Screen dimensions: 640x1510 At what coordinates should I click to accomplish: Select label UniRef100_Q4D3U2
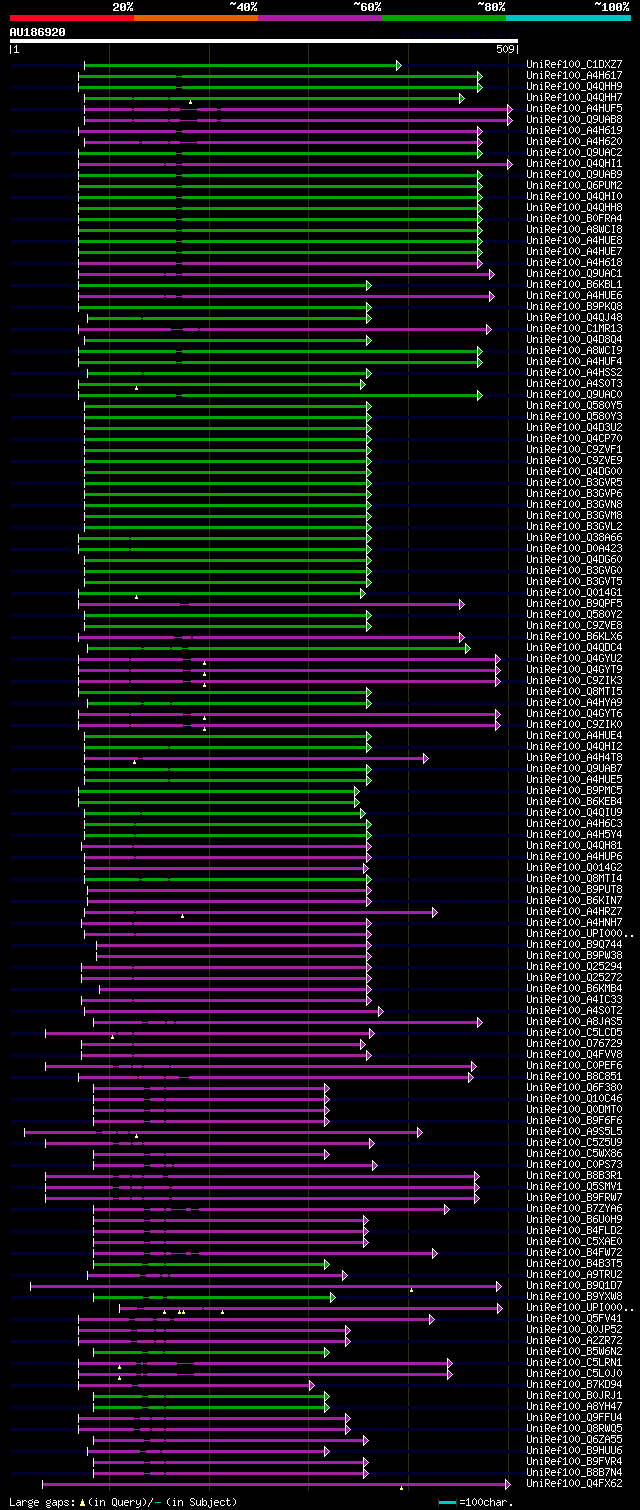[574, 428]
